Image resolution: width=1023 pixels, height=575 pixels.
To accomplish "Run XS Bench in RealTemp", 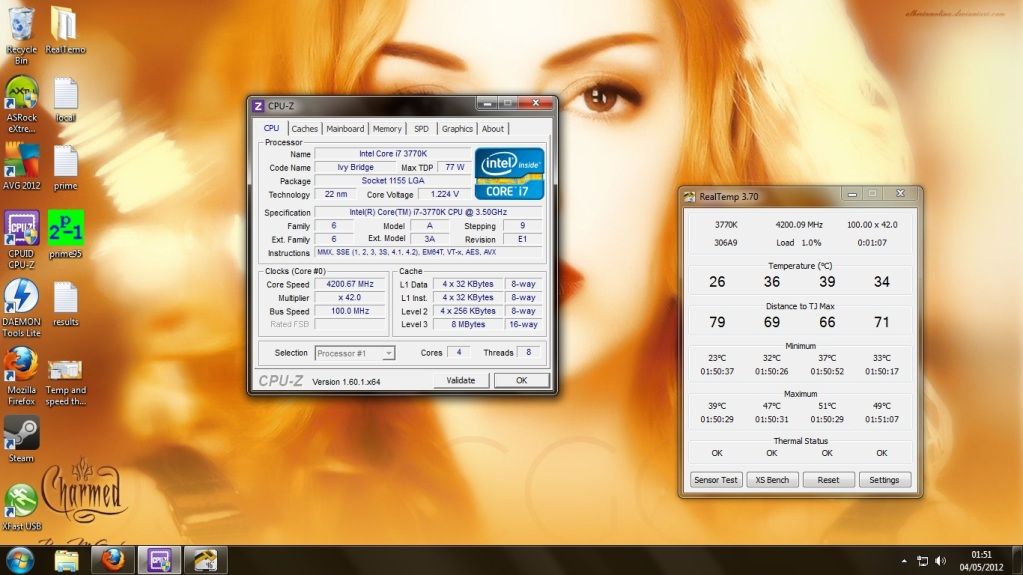I will (x=772, y=480).
